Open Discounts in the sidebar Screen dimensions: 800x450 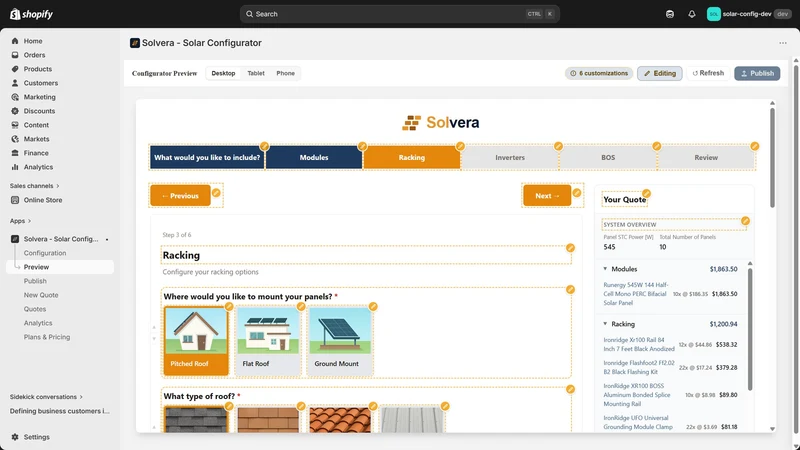(x=39, y=111)
